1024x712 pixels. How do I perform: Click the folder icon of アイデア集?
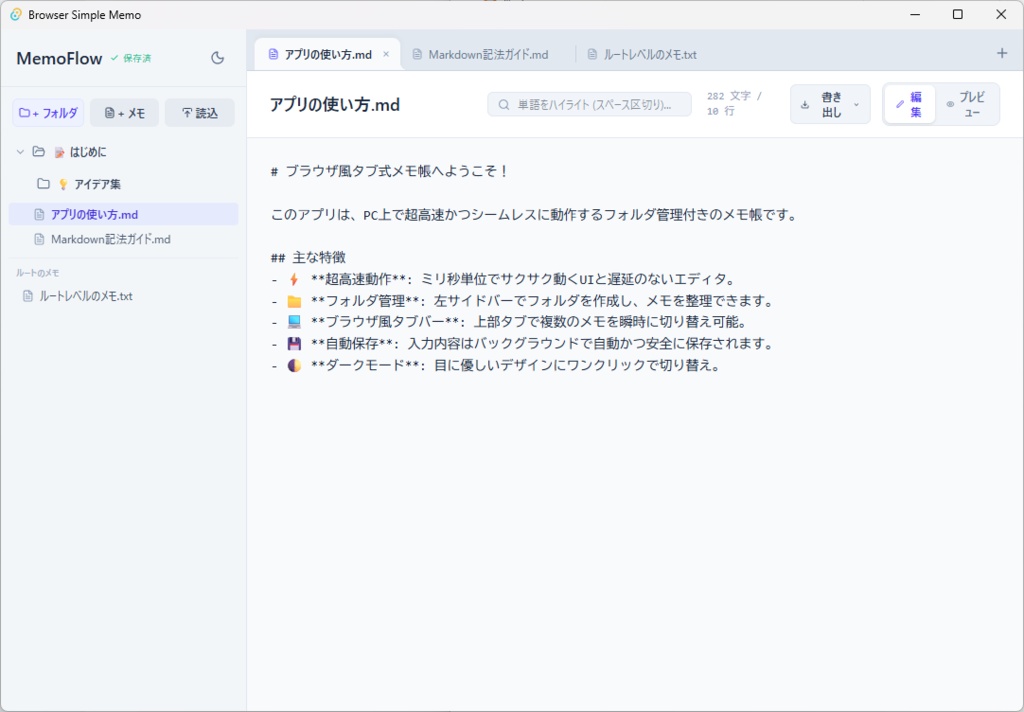[43, 184]
